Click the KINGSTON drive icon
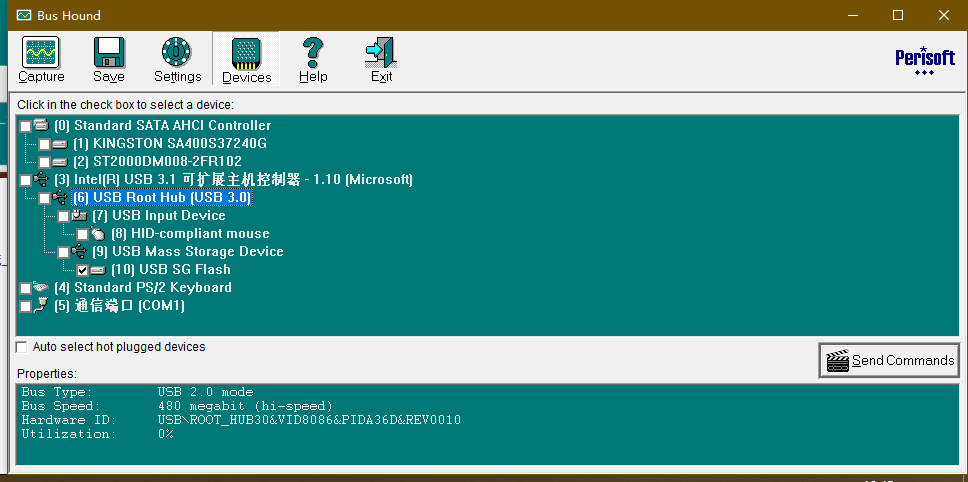This screenshot has height=482, width=968. pos(60,144)
